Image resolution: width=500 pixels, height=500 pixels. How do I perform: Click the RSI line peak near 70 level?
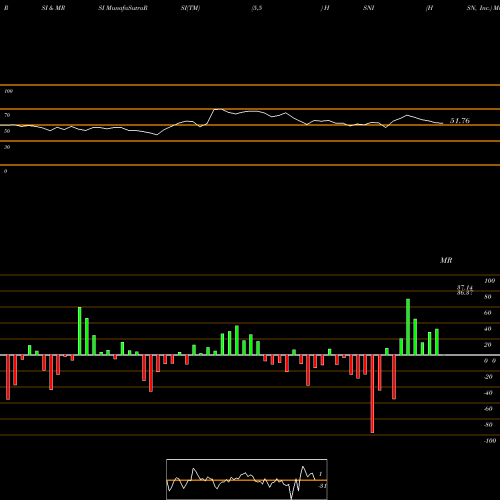coord(218,109)
